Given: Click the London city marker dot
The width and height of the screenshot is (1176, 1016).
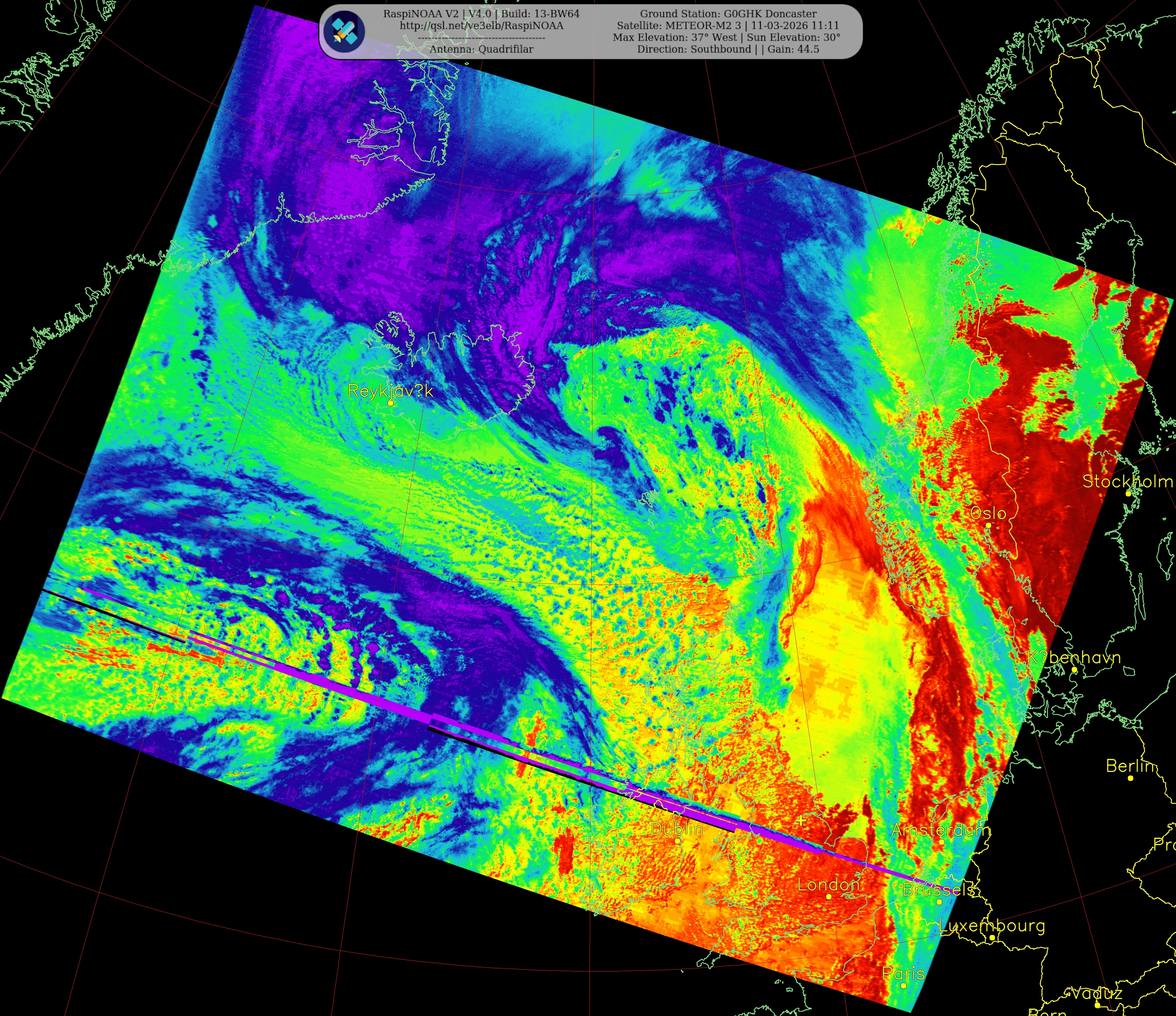Looking at the screenshot, I should point(829,897).
